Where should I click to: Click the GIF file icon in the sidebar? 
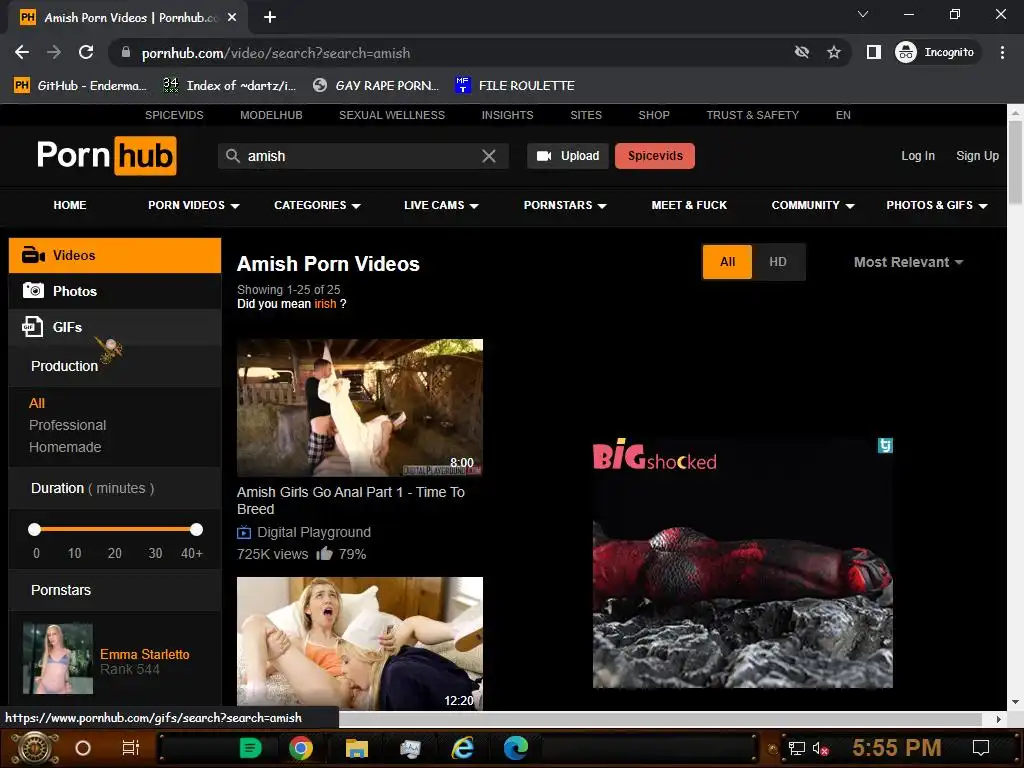(x=33, y=327)
